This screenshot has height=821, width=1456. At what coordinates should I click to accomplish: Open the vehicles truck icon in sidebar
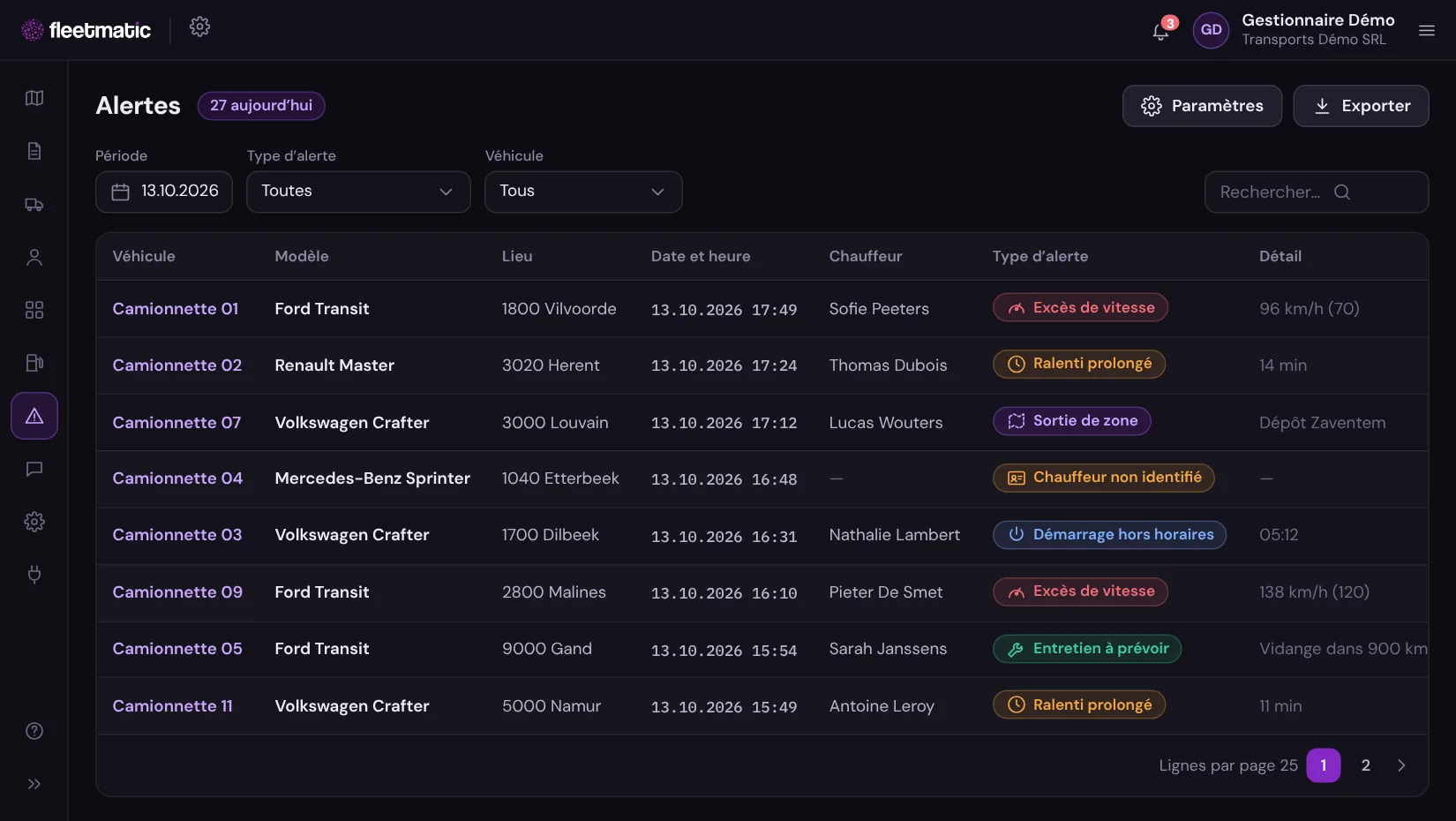pyautogui.click(x=34, y=204)
